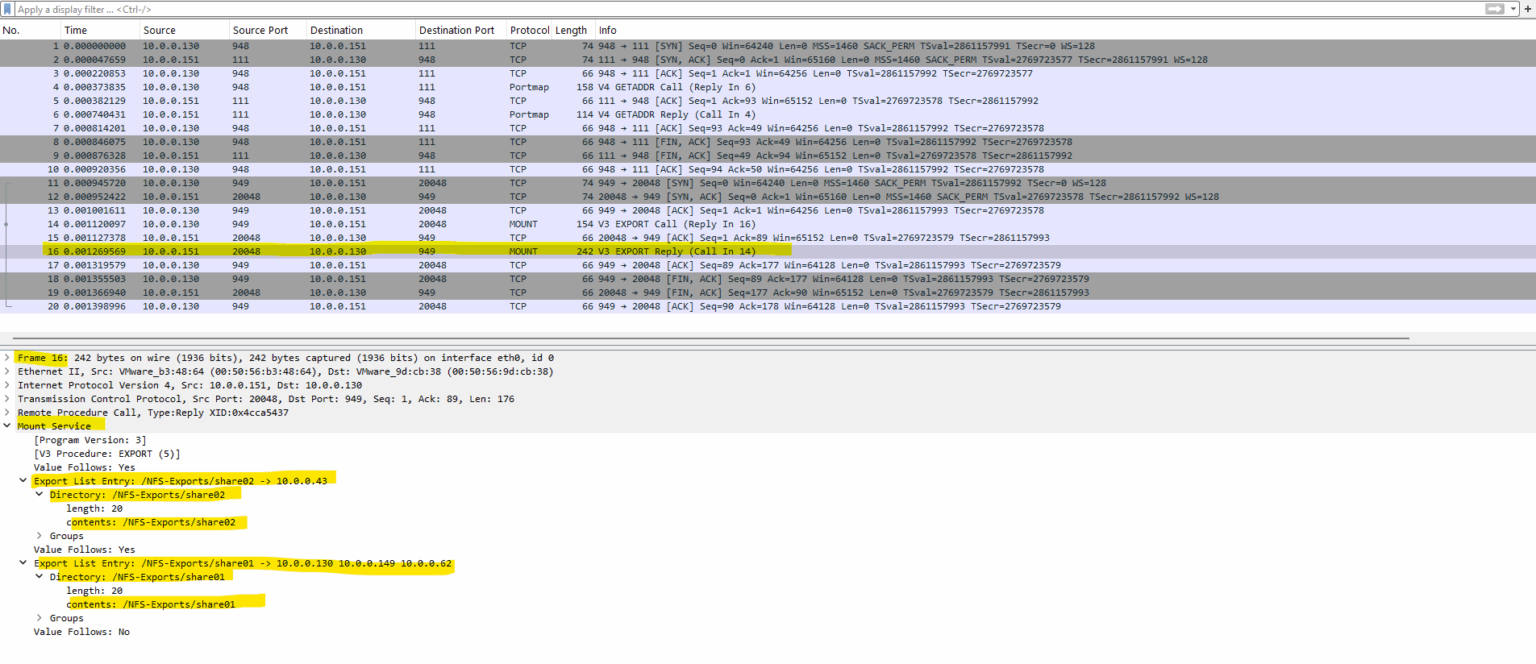Sort packets by the Protocol column
1536x664 pixels.
(529, 29)
